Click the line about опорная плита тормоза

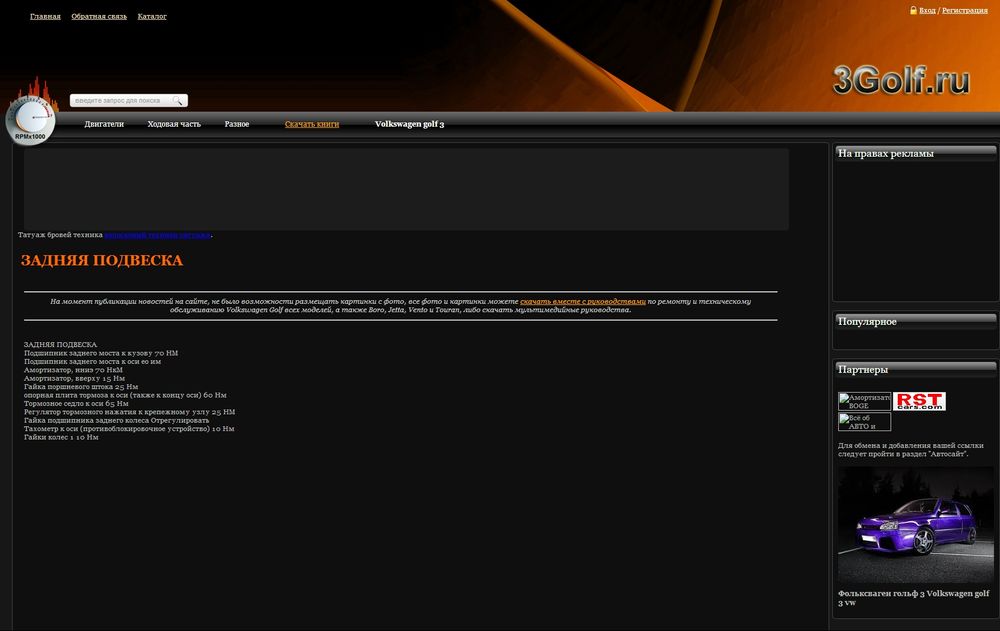[125, 395]
